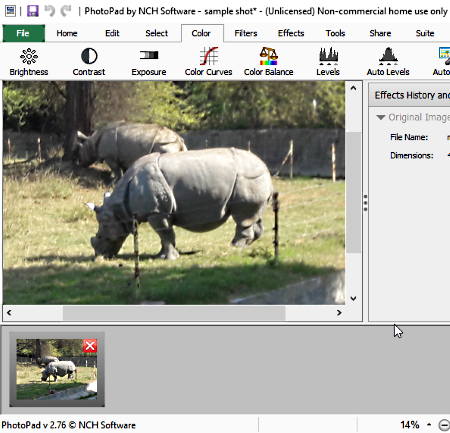Switch to the Suite tab
The height and width of the screenshot is (433, 450).
[425, 33]
